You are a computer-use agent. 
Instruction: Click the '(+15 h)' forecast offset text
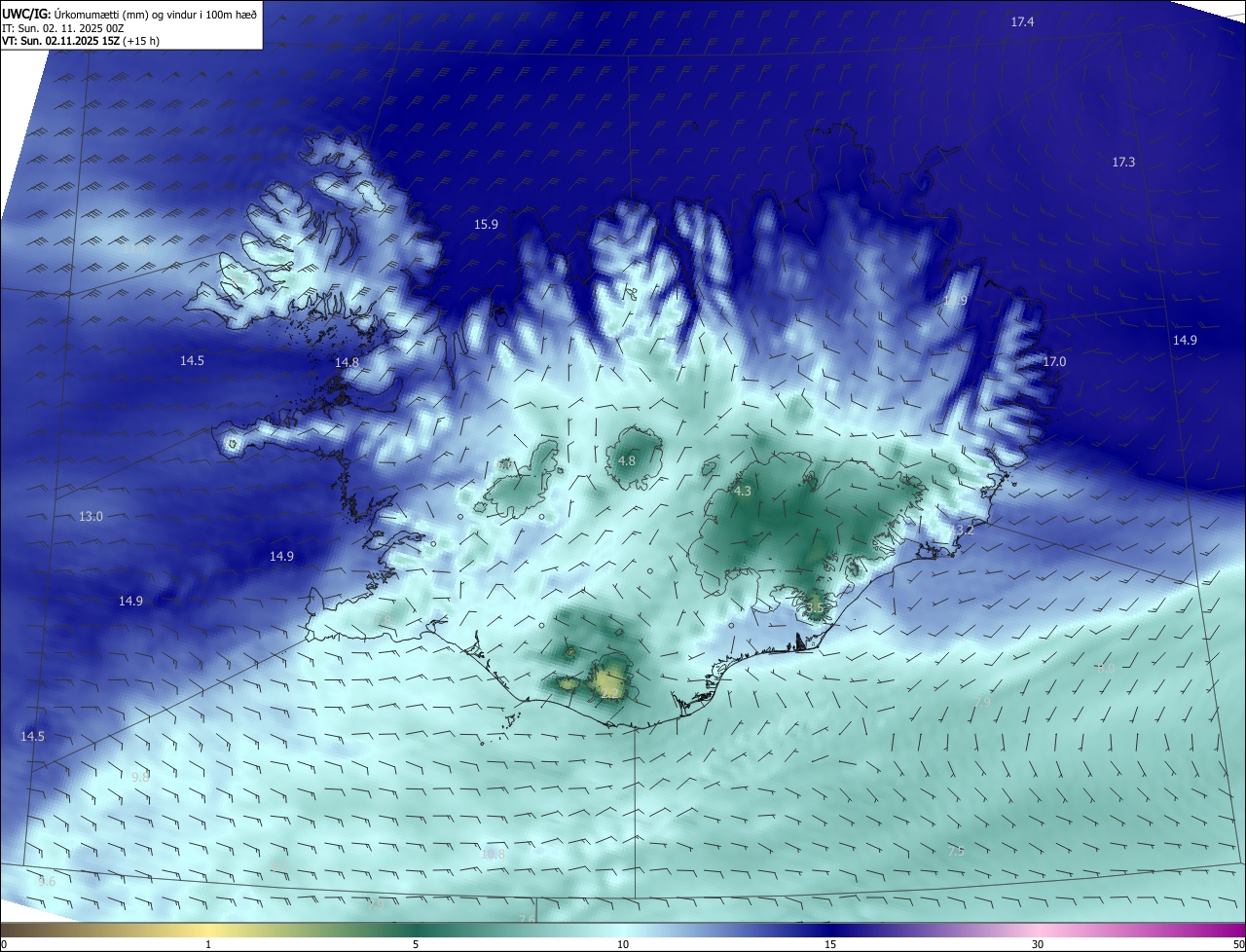click(141, 41)
